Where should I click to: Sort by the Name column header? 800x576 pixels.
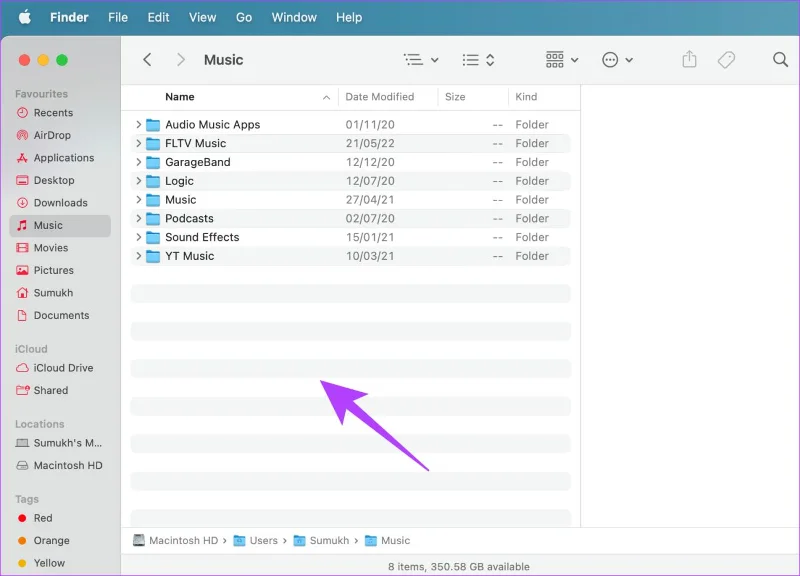(180, 97)
